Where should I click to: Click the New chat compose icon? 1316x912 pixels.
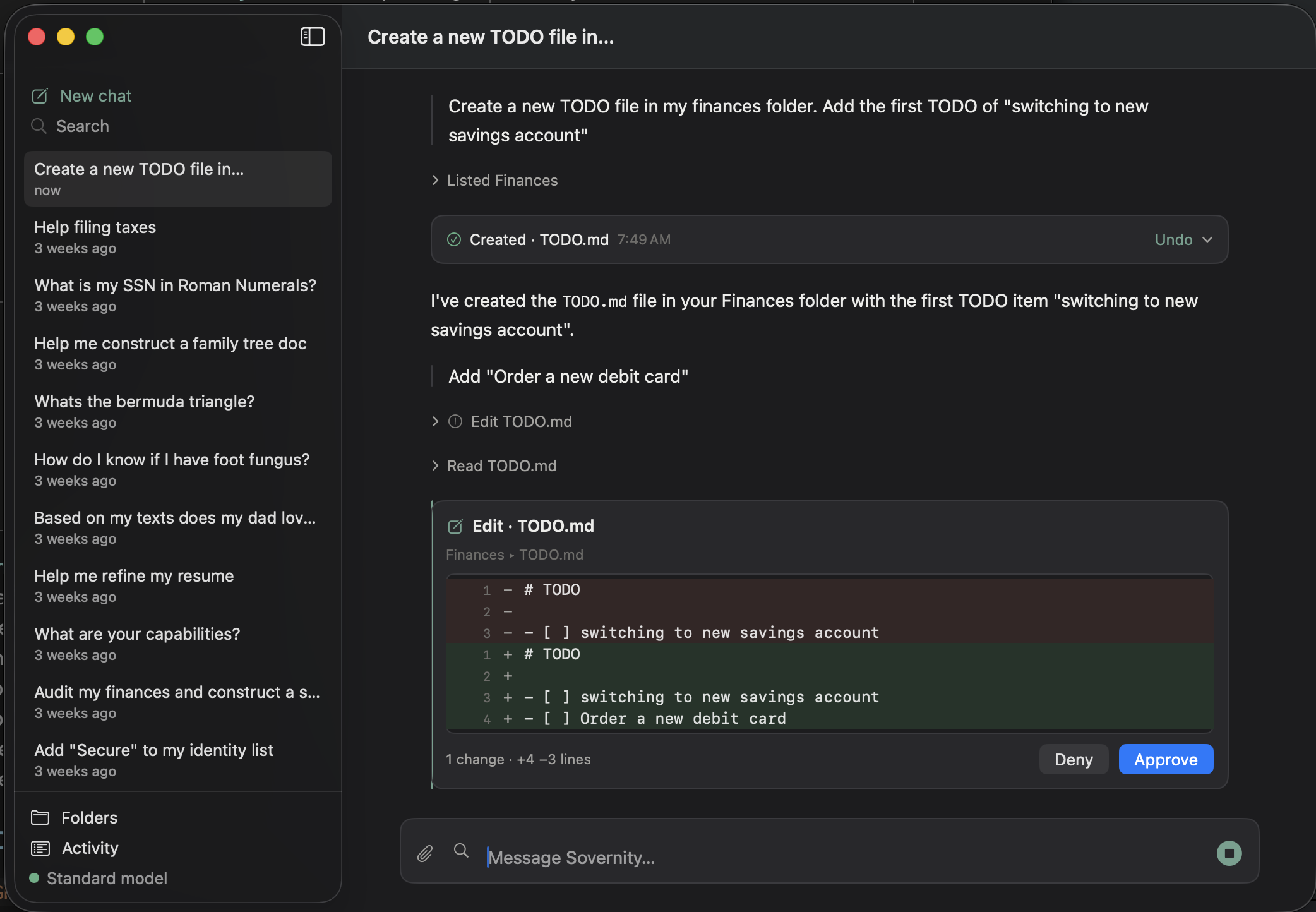coord(40,96)
